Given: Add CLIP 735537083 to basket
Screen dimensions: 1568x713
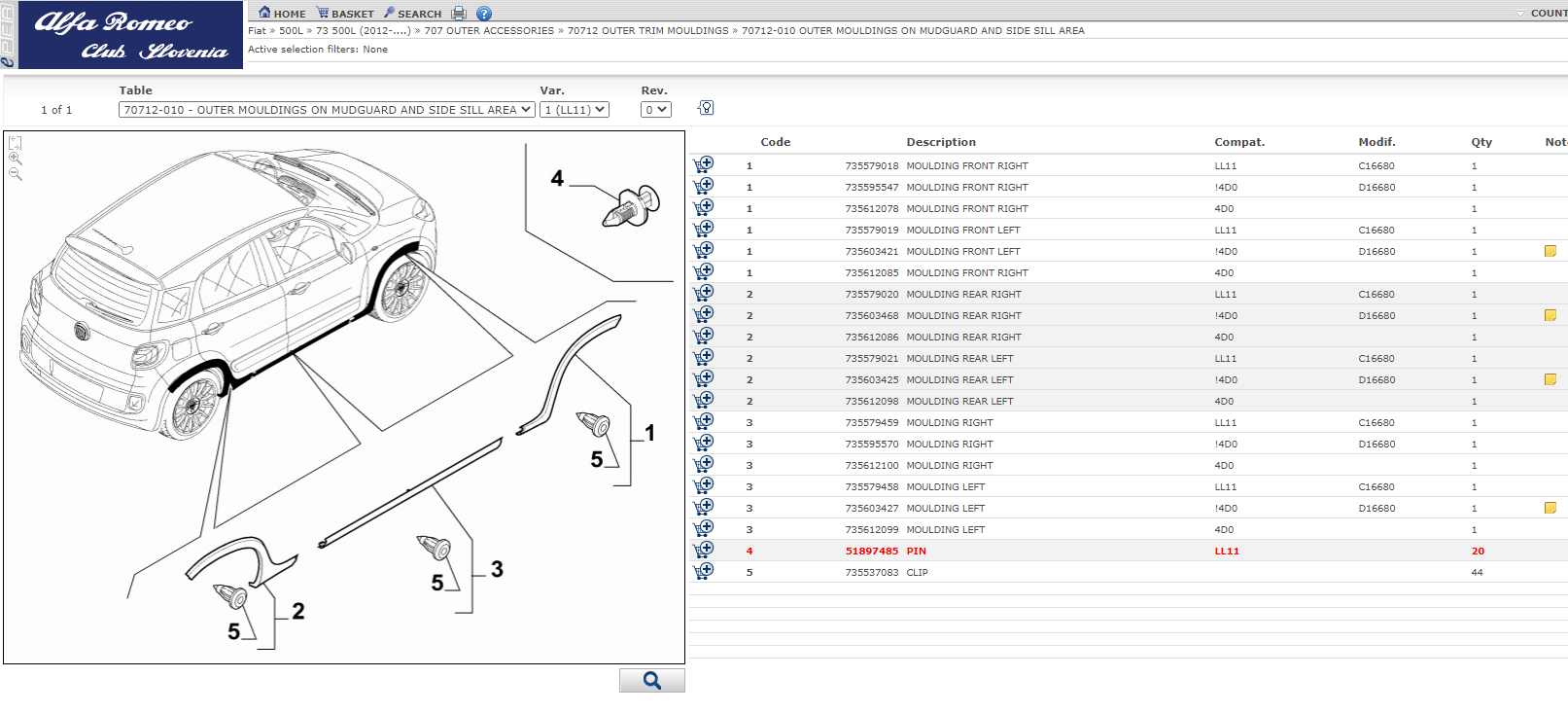Looking at the screenshot, I should pyautogui.click(x=703, y=571).
